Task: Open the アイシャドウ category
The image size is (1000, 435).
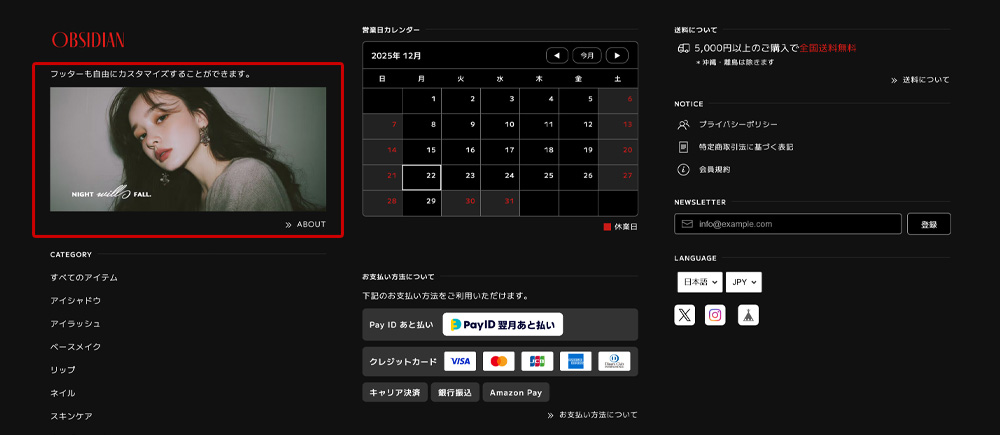Action: pyautogui.click(x=76, y=300)
